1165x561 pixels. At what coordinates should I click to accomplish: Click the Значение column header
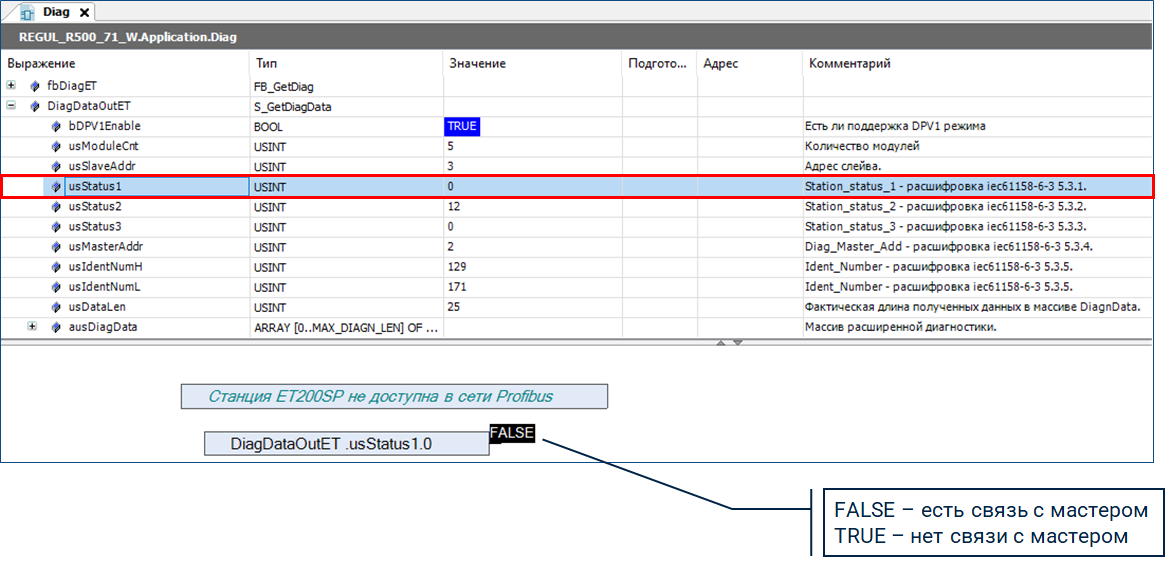(x=532, y=63)
